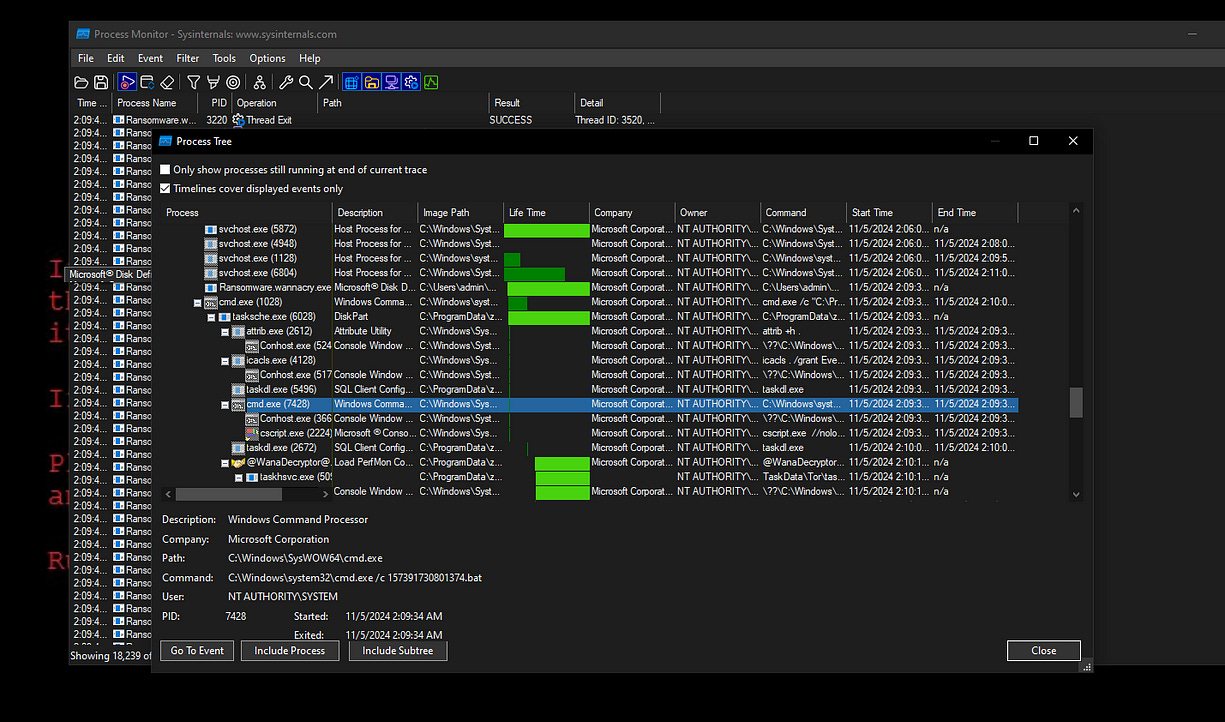Click the Include Subtree button
The height and width of the screenshot is (722, 1225).
tap(398, 650)
